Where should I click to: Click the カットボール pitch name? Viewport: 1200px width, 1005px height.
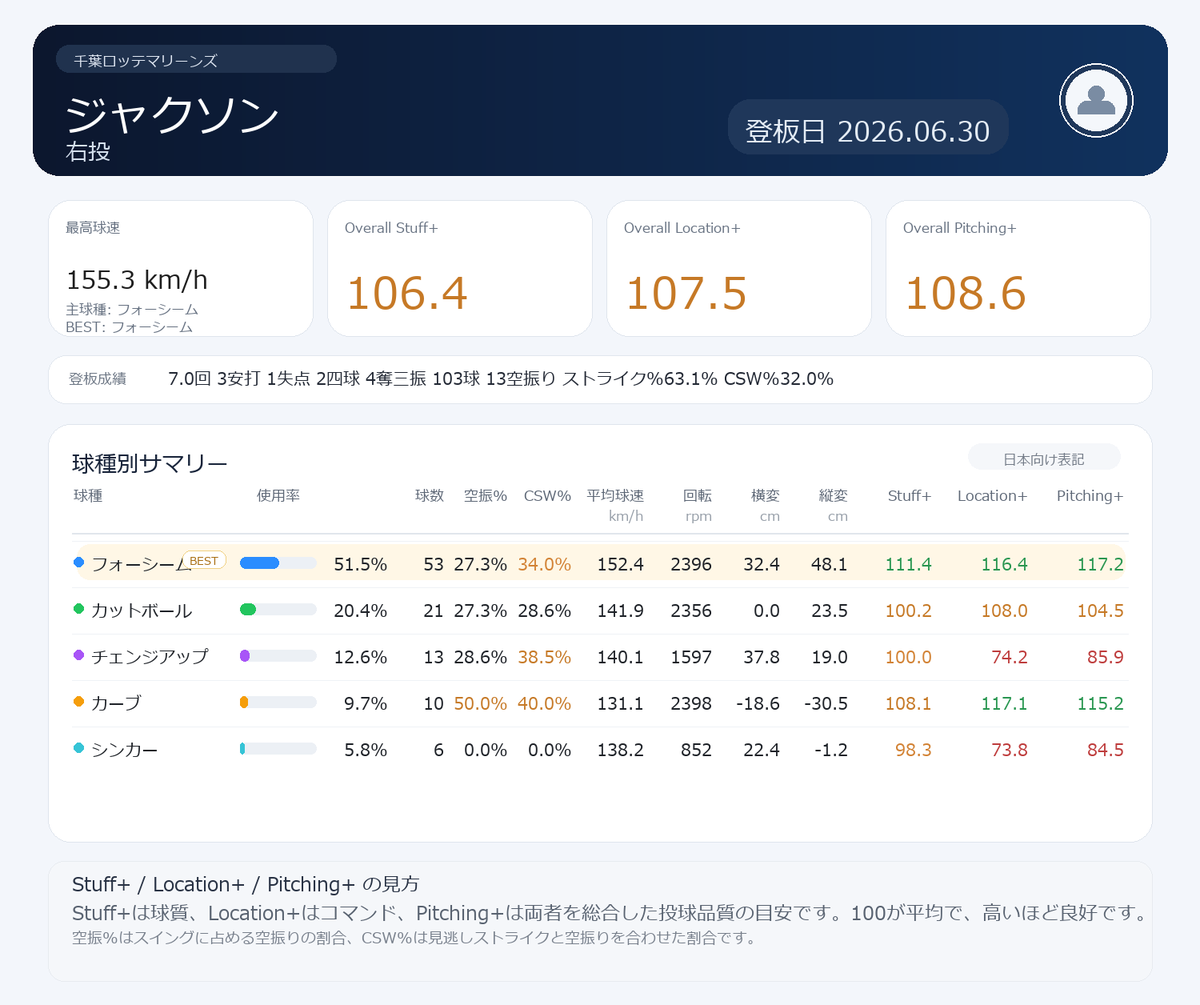tap(141, 610)
